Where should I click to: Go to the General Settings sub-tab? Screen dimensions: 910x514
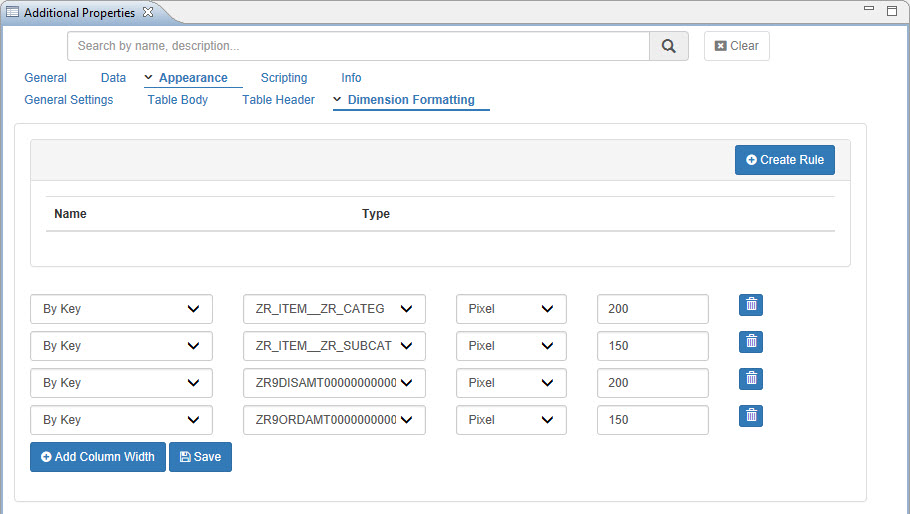point(69,100)
